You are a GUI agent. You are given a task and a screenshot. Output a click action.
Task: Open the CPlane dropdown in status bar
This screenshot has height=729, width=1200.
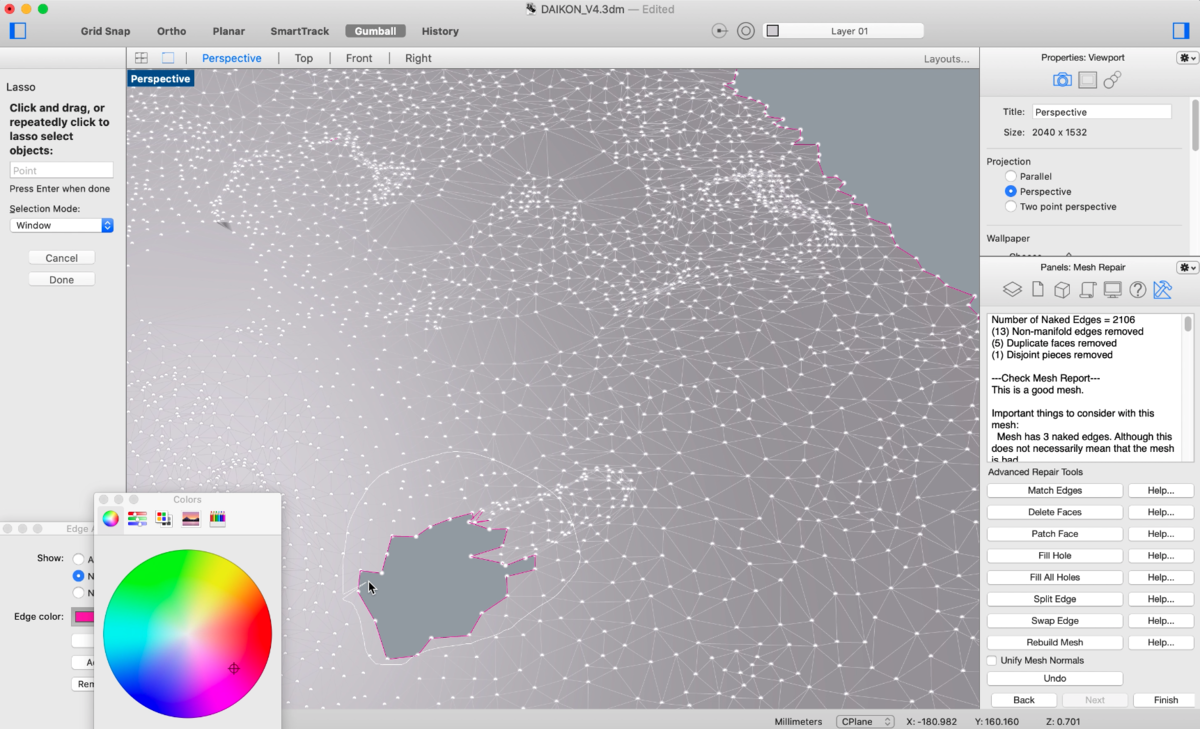(x=865, y=722)
